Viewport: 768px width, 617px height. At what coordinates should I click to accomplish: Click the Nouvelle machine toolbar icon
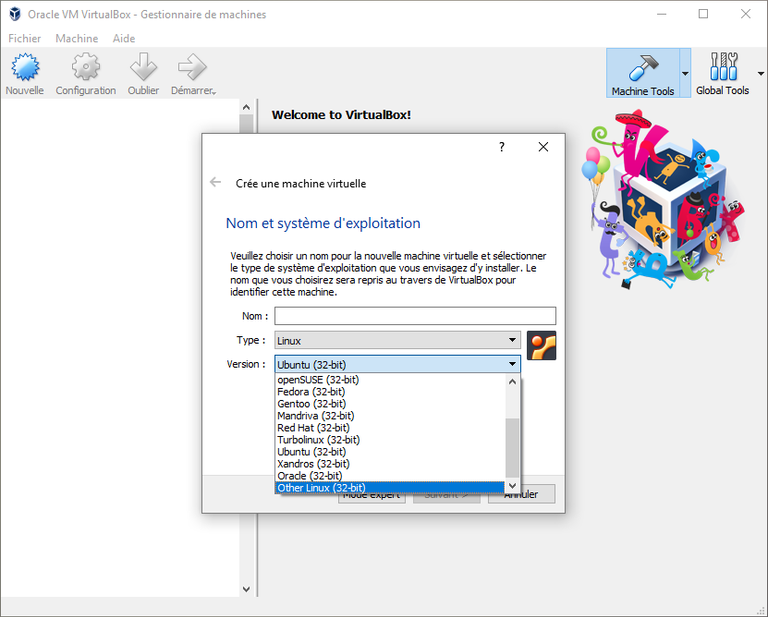pos(25,74)
